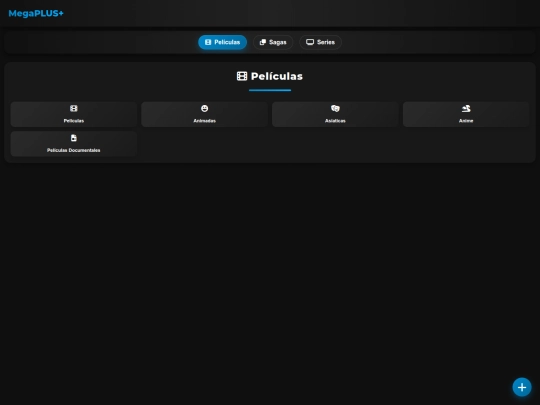Switch to the Series tab
Viewport: 540px width, 405px height.
click(320, 42)
